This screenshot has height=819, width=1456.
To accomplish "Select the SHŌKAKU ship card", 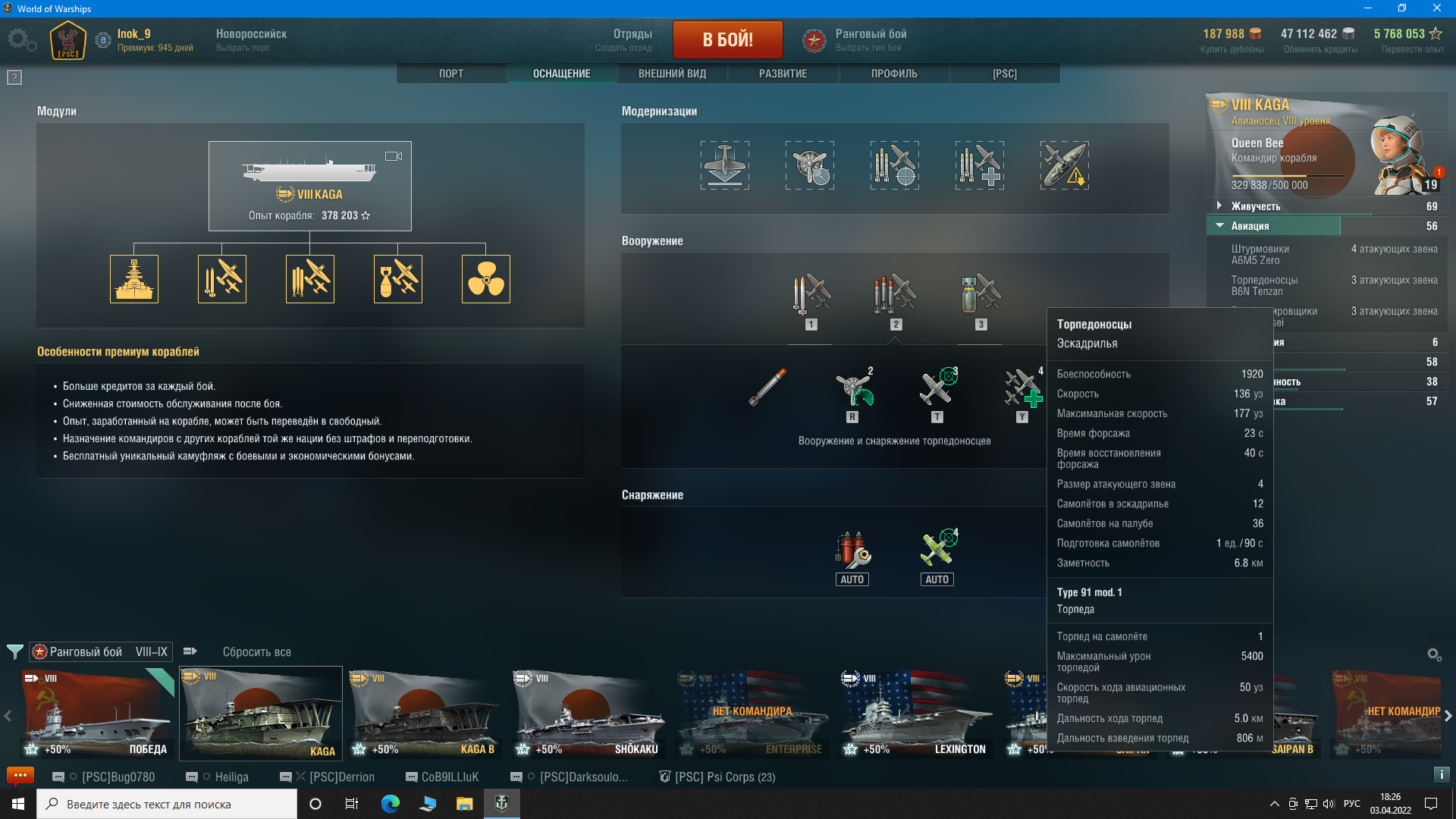I will [588, 713].
